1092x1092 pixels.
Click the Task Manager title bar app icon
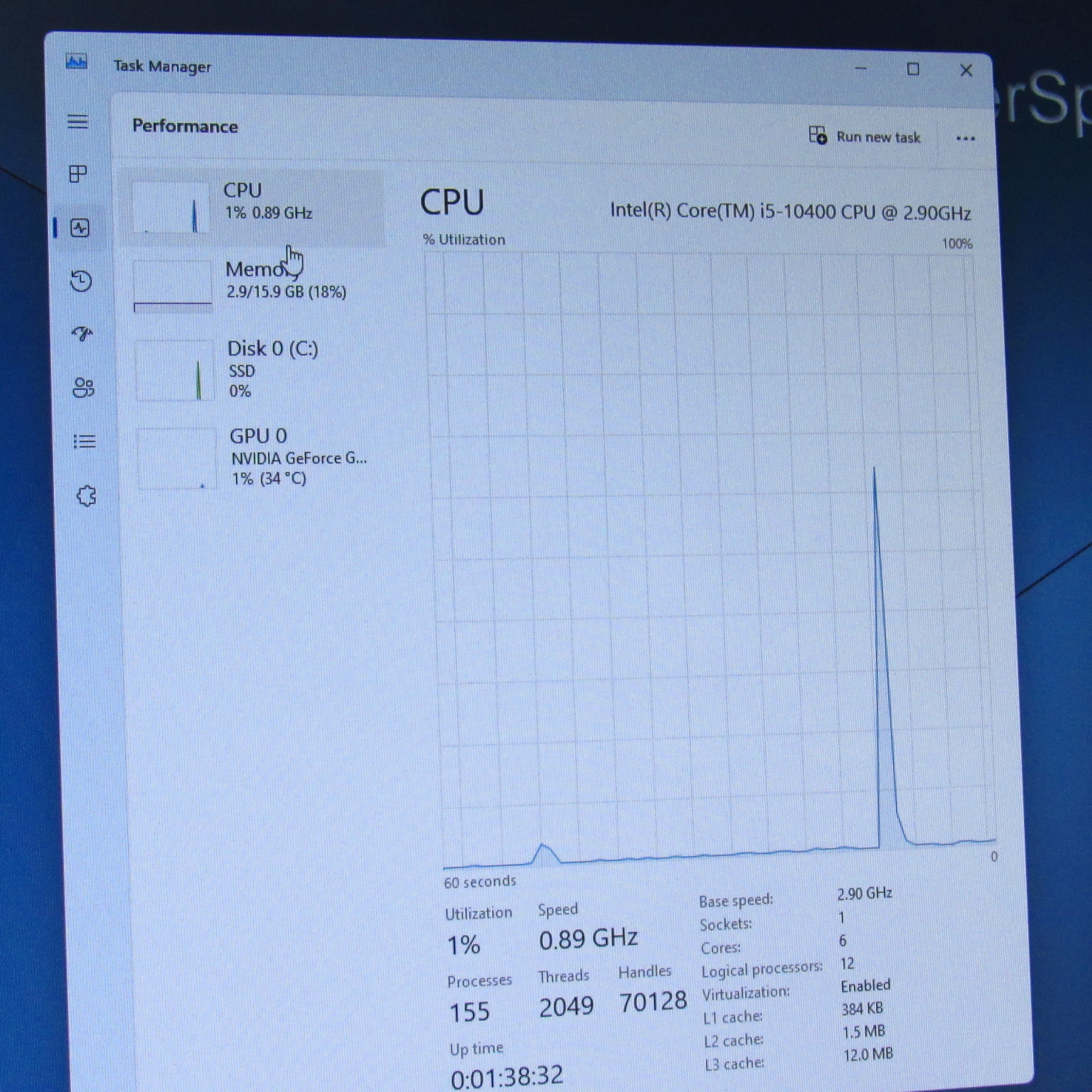click(x=76, y=62)
